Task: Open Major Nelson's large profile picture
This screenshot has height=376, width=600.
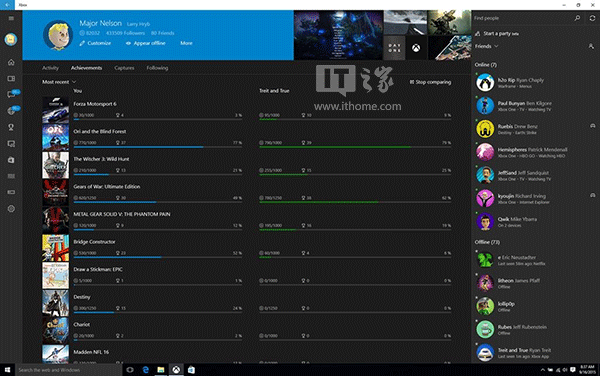Action: pos(58,35)
